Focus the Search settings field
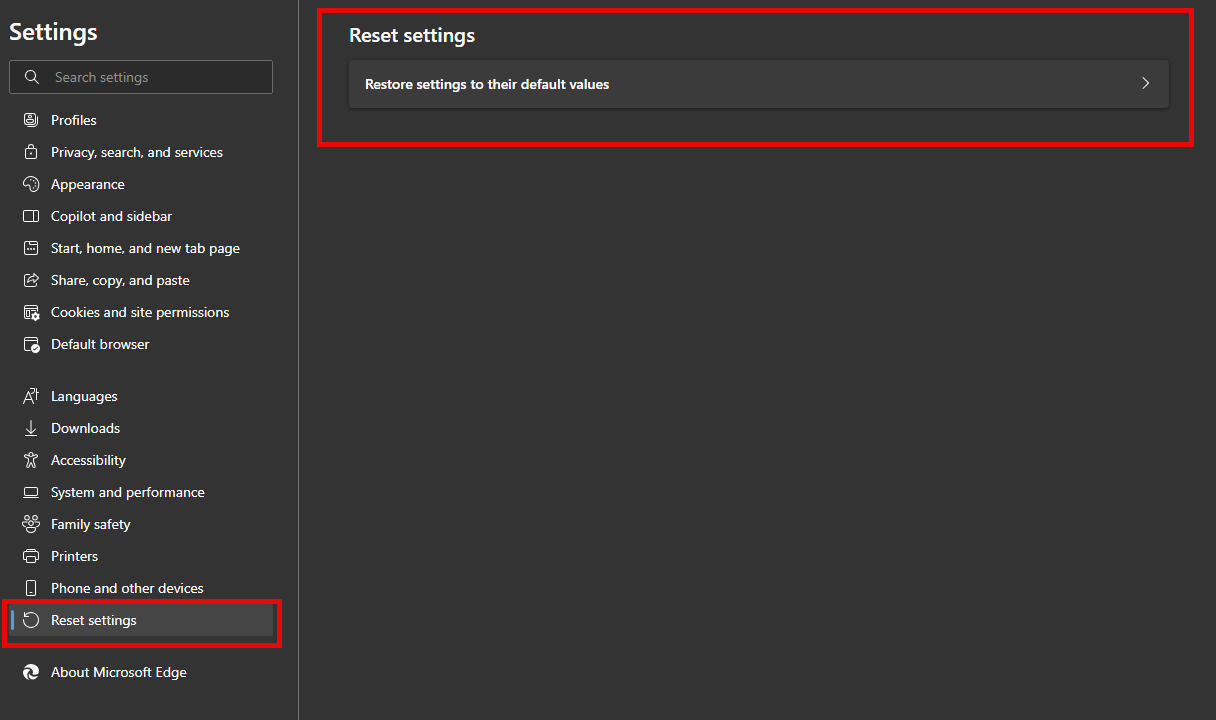This screenshot has width=1216, height=720. tap(141, 77)
